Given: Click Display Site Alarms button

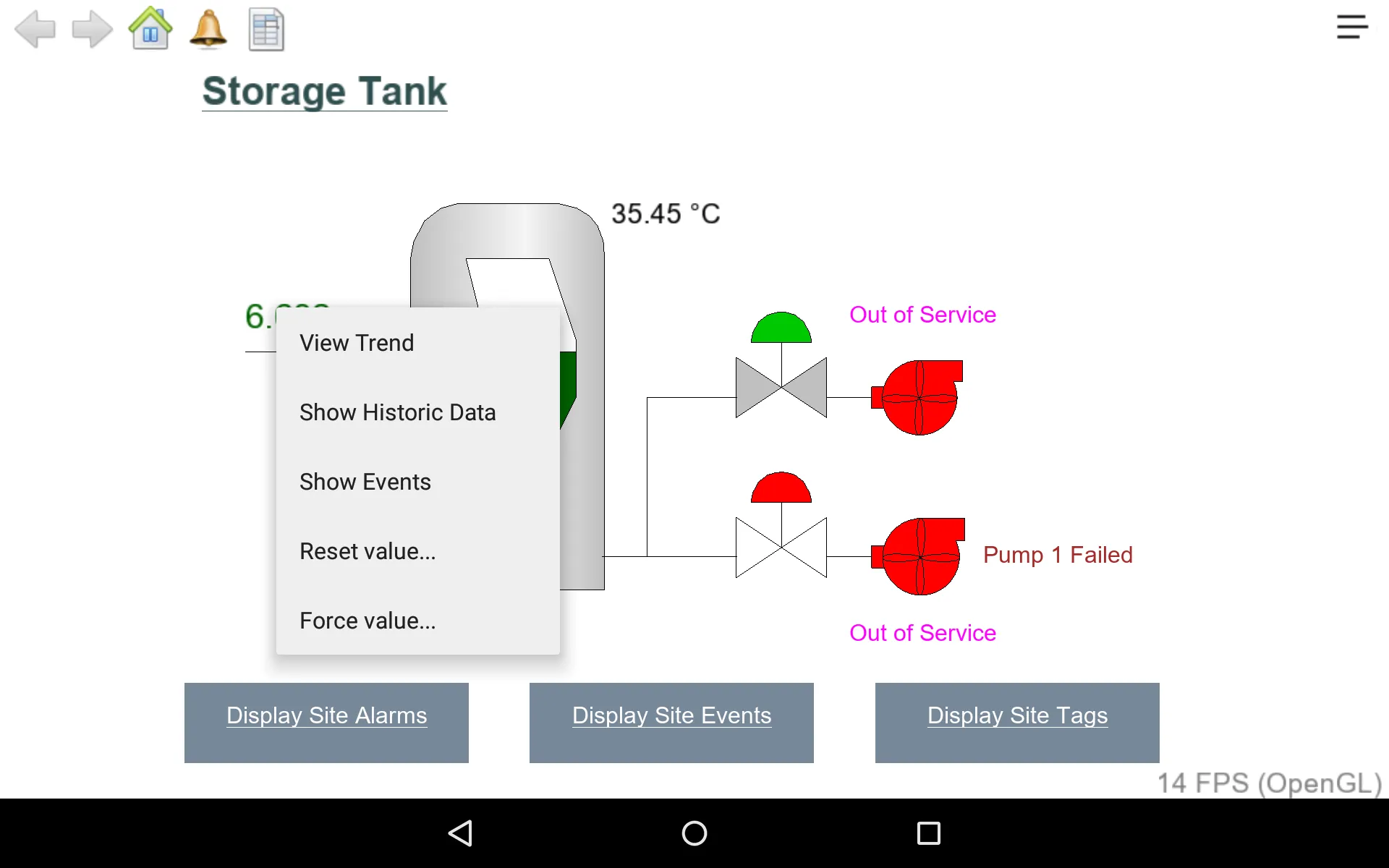Looking at the screenshot, I should pyautogui.click(x=326, y=715).
